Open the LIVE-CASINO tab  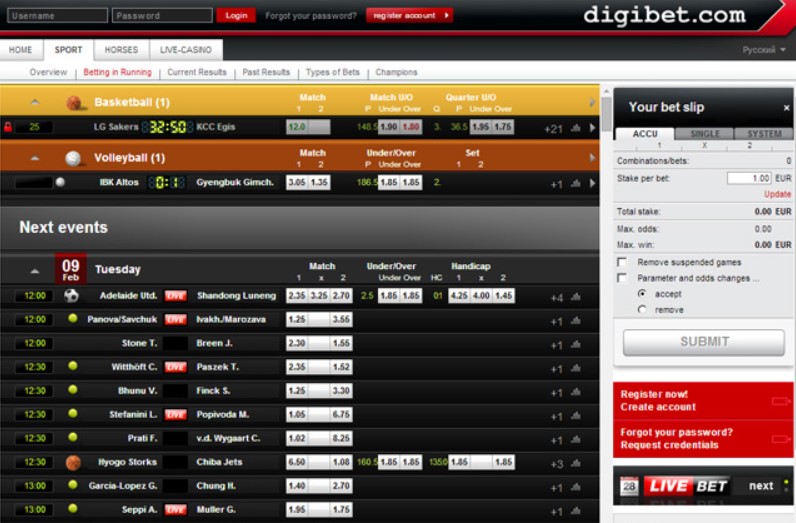point(186,50)
